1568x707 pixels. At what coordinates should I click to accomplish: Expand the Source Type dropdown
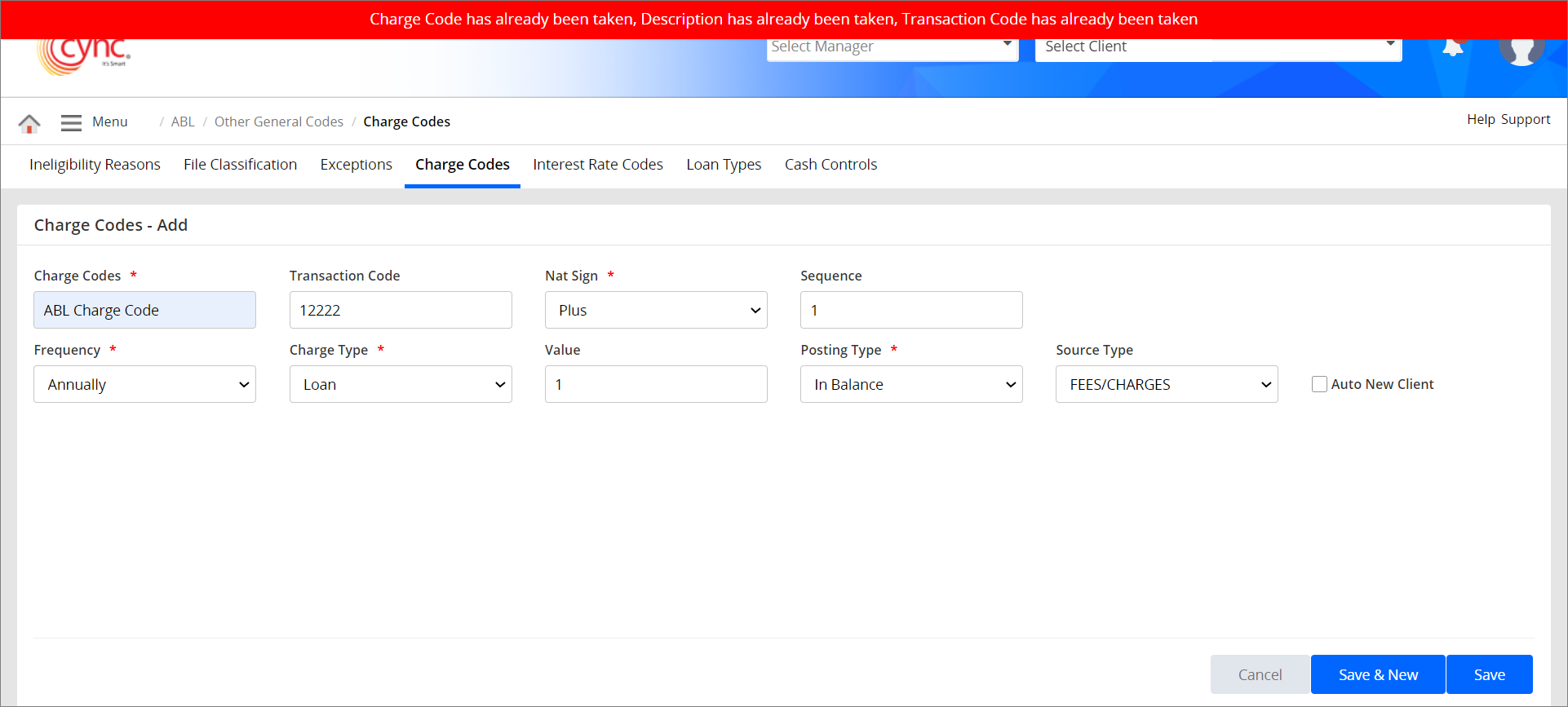coord(1167,384)
